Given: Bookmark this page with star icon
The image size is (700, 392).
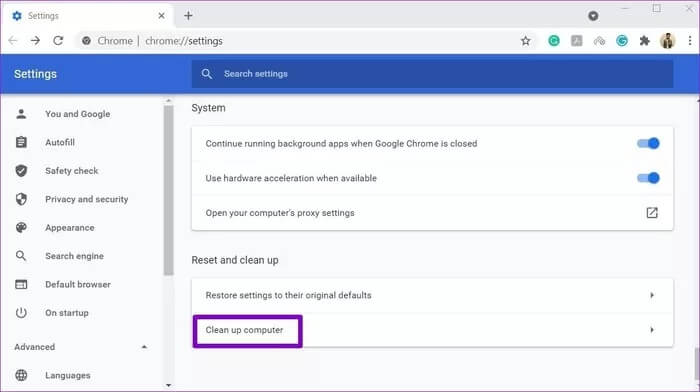Looking at the screenshot, I should point(525,41).
